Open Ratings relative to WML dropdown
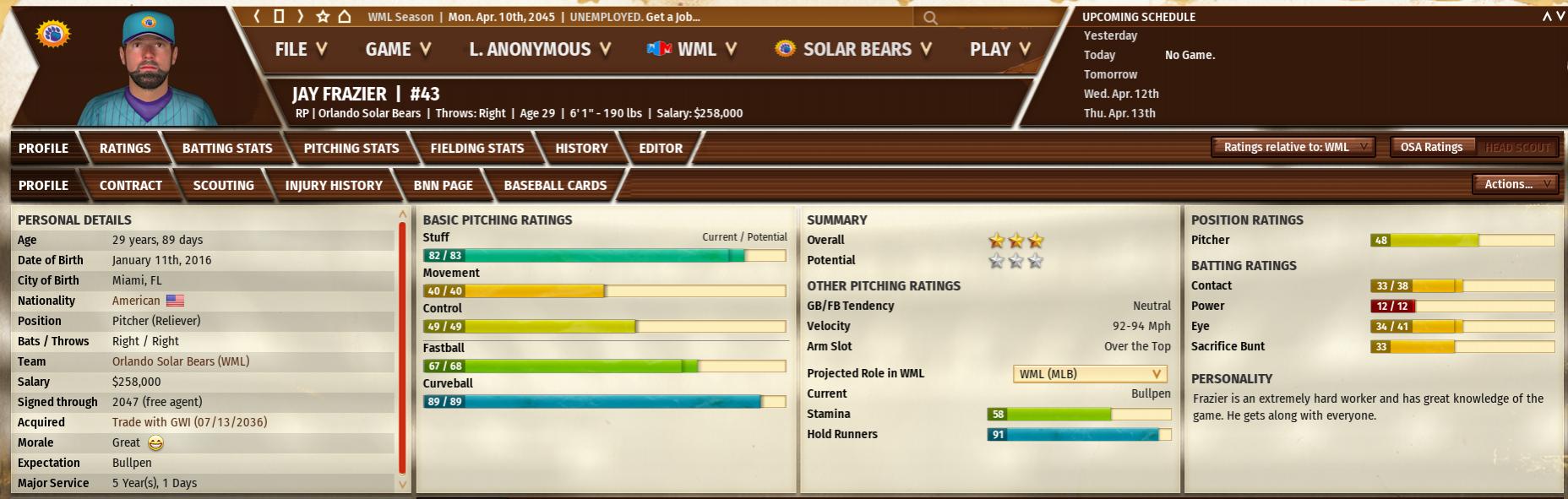 point(1293,147)
